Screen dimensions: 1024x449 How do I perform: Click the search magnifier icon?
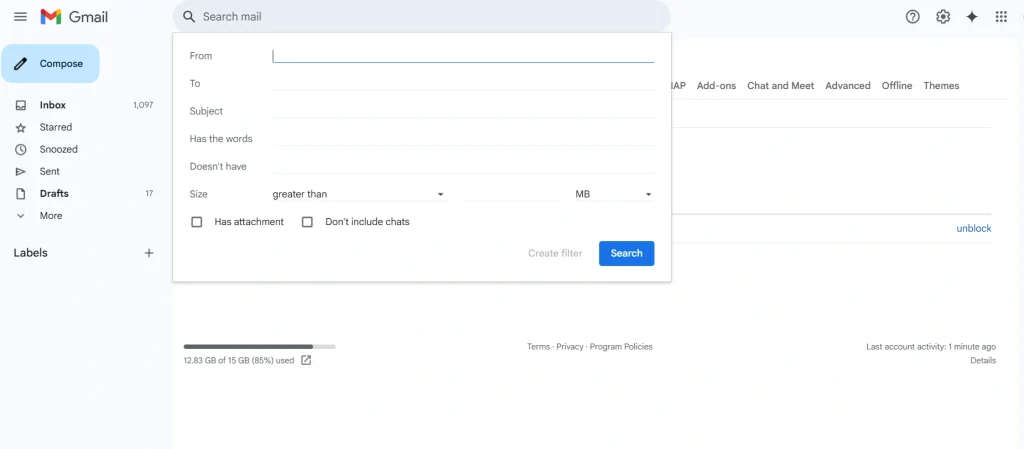coord(189,17)
